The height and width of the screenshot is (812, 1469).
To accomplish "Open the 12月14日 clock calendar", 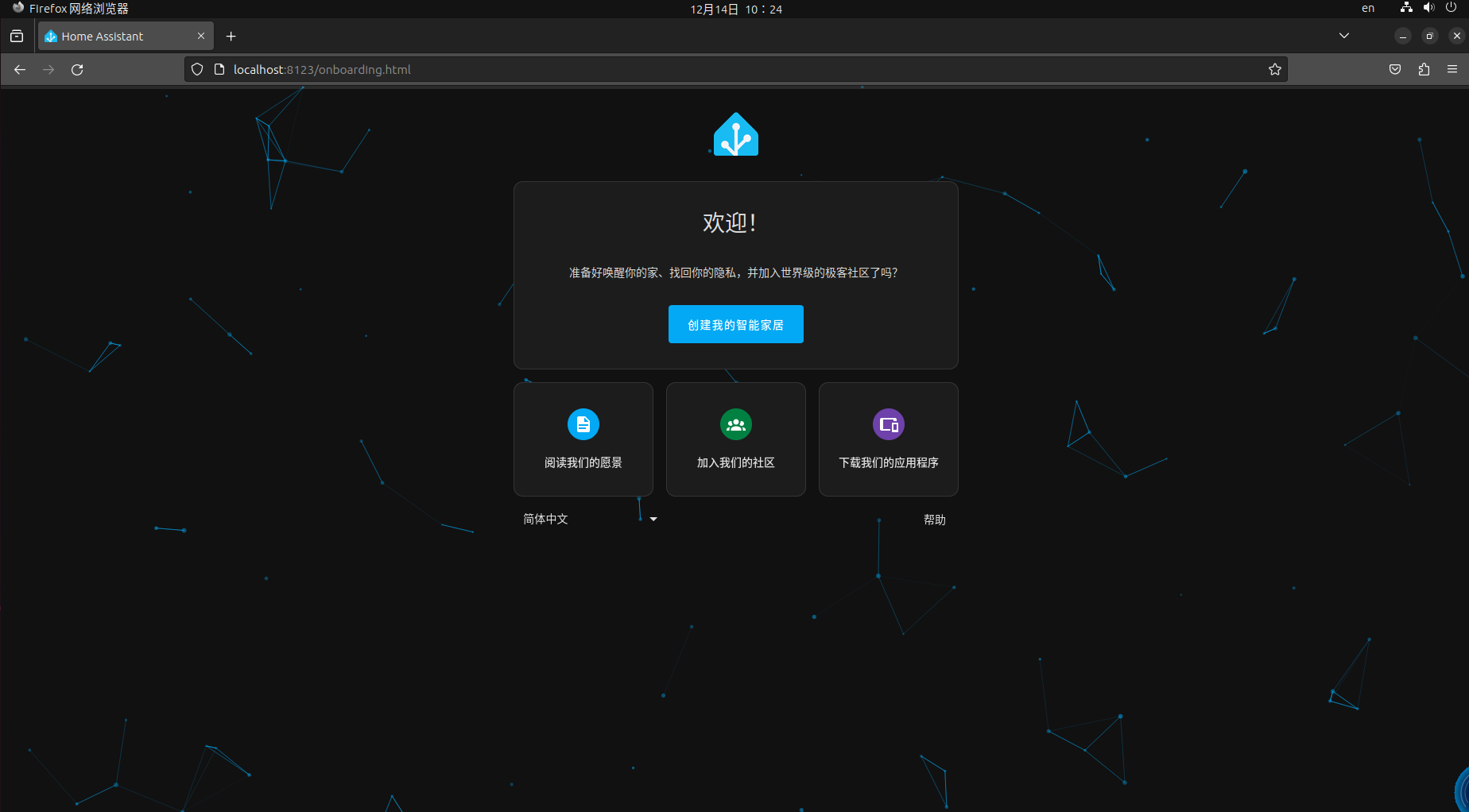I will (736, 9).
